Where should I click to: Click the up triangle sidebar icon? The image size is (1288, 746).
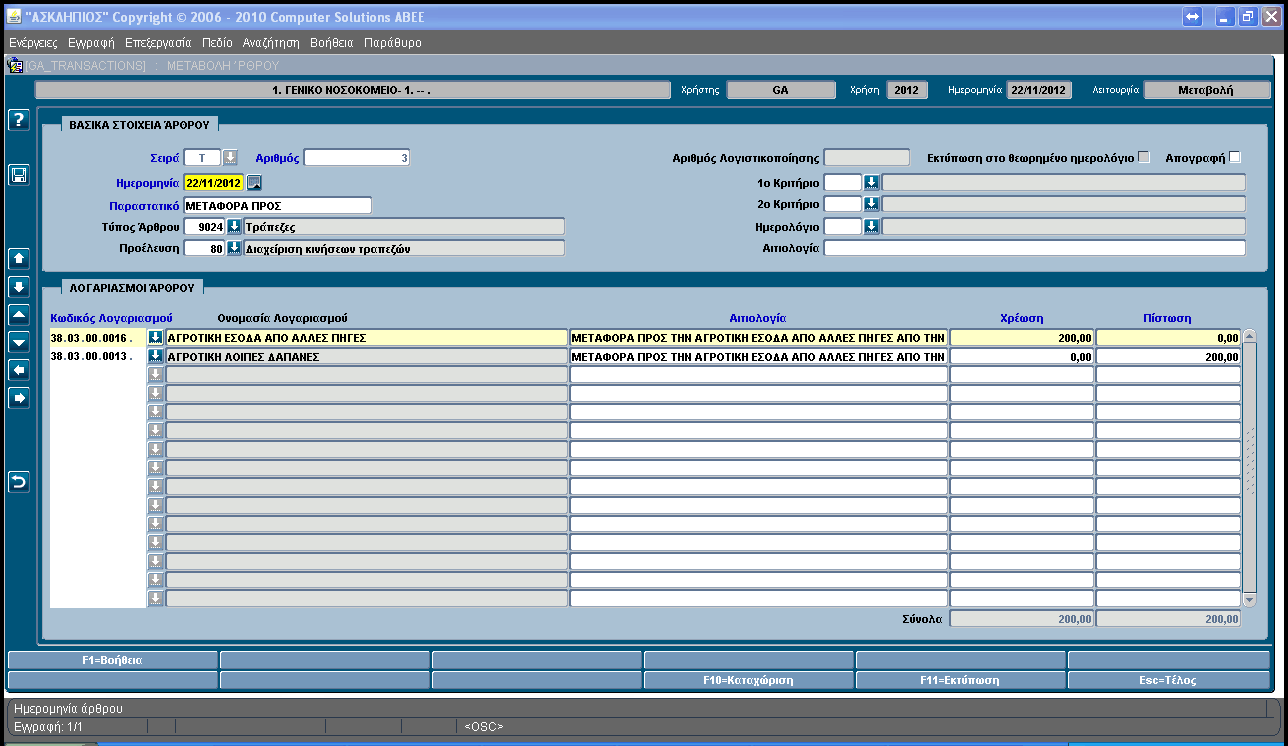18,314
